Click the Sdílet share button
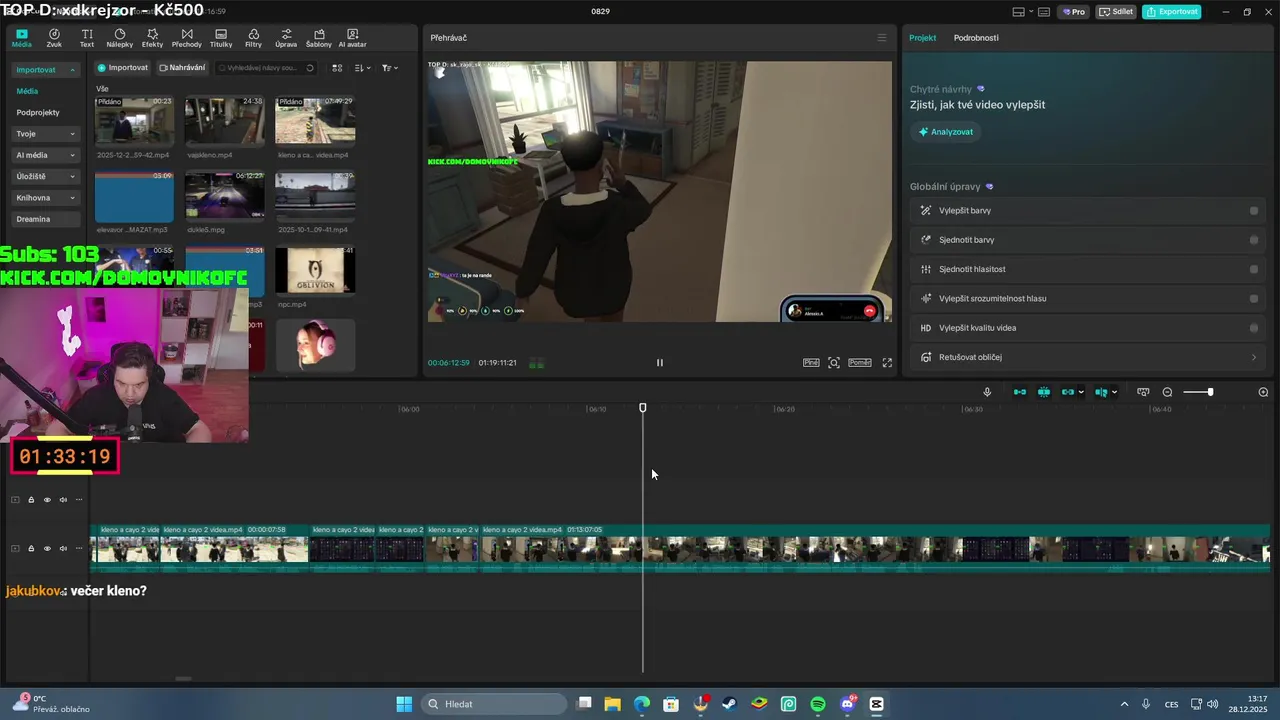Image resolution: width=1280 pixels, height=720 pixels. tap(1116, 12)
